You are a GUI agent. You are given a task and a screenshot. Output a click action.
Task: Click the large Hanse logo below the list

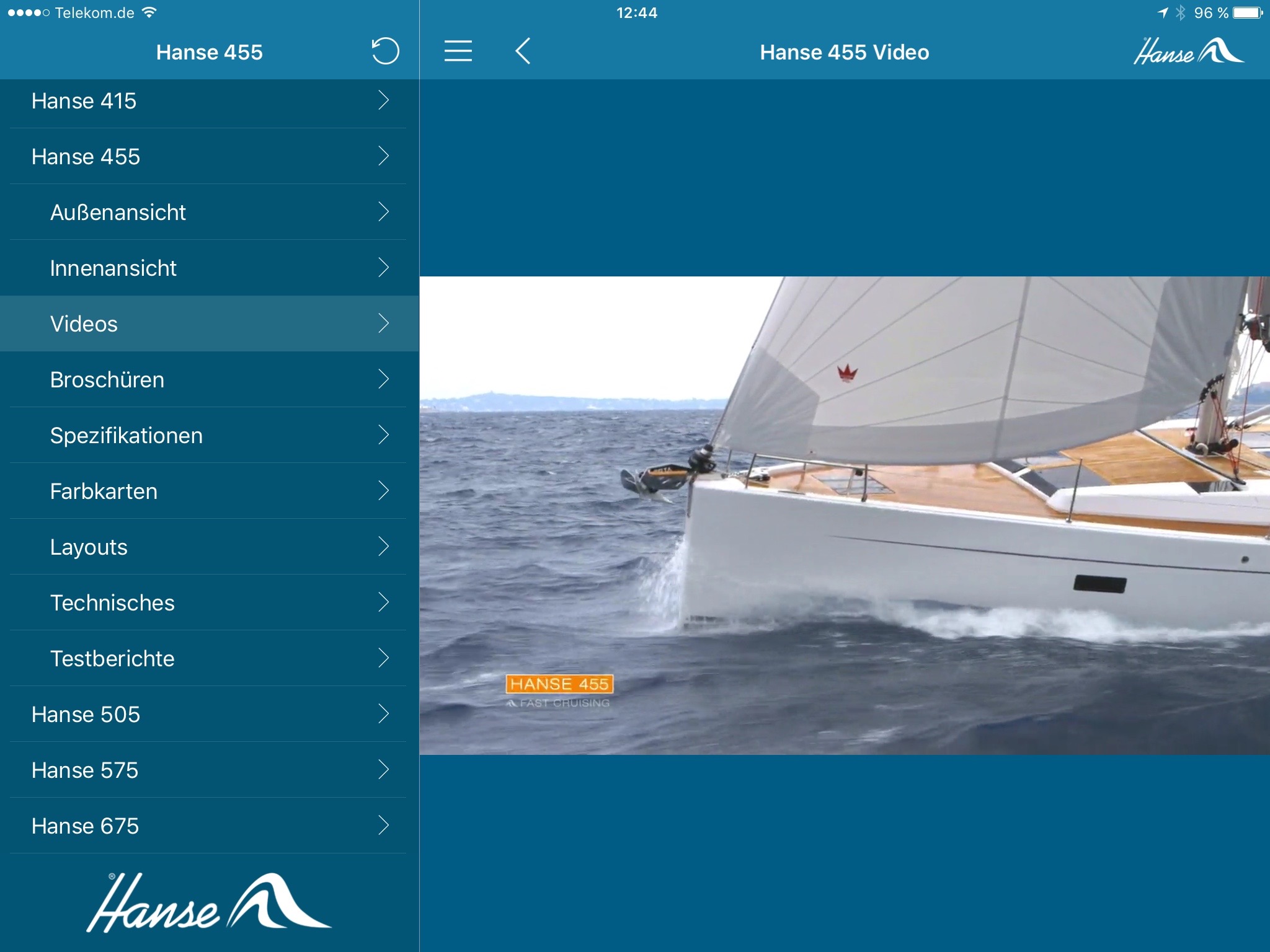pyautogui.click(x=209, y=902)
